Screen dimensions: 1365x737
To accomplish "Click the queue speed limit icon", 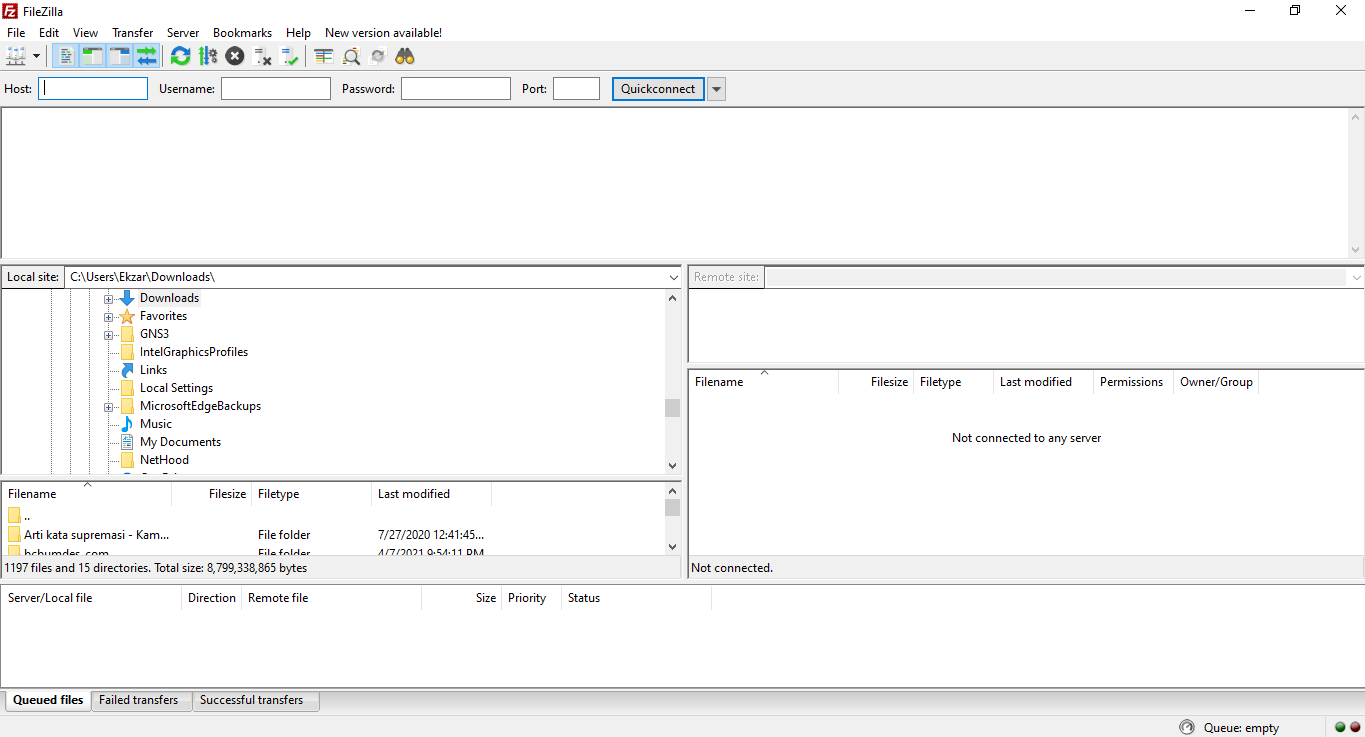I will click(1187, 727).
